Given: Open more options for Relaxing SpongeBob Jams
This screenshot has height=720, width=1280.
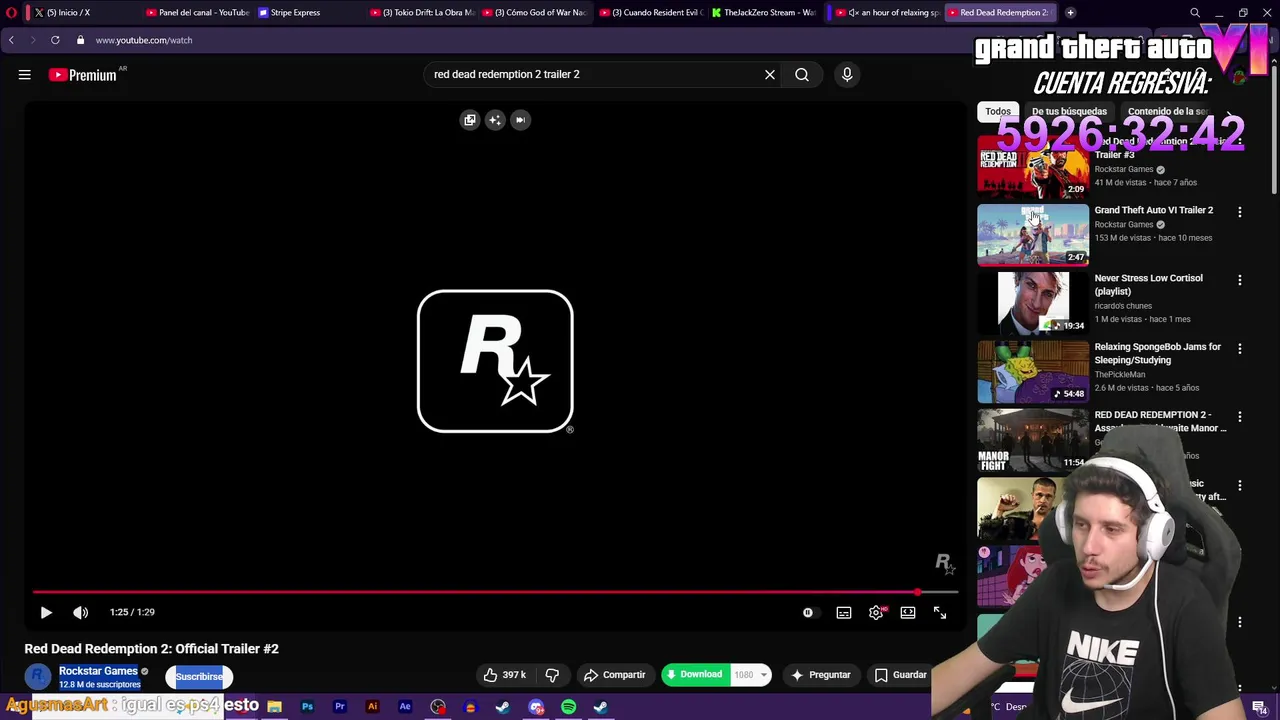Looking at the screenshot, I should tap(1240, 349).
